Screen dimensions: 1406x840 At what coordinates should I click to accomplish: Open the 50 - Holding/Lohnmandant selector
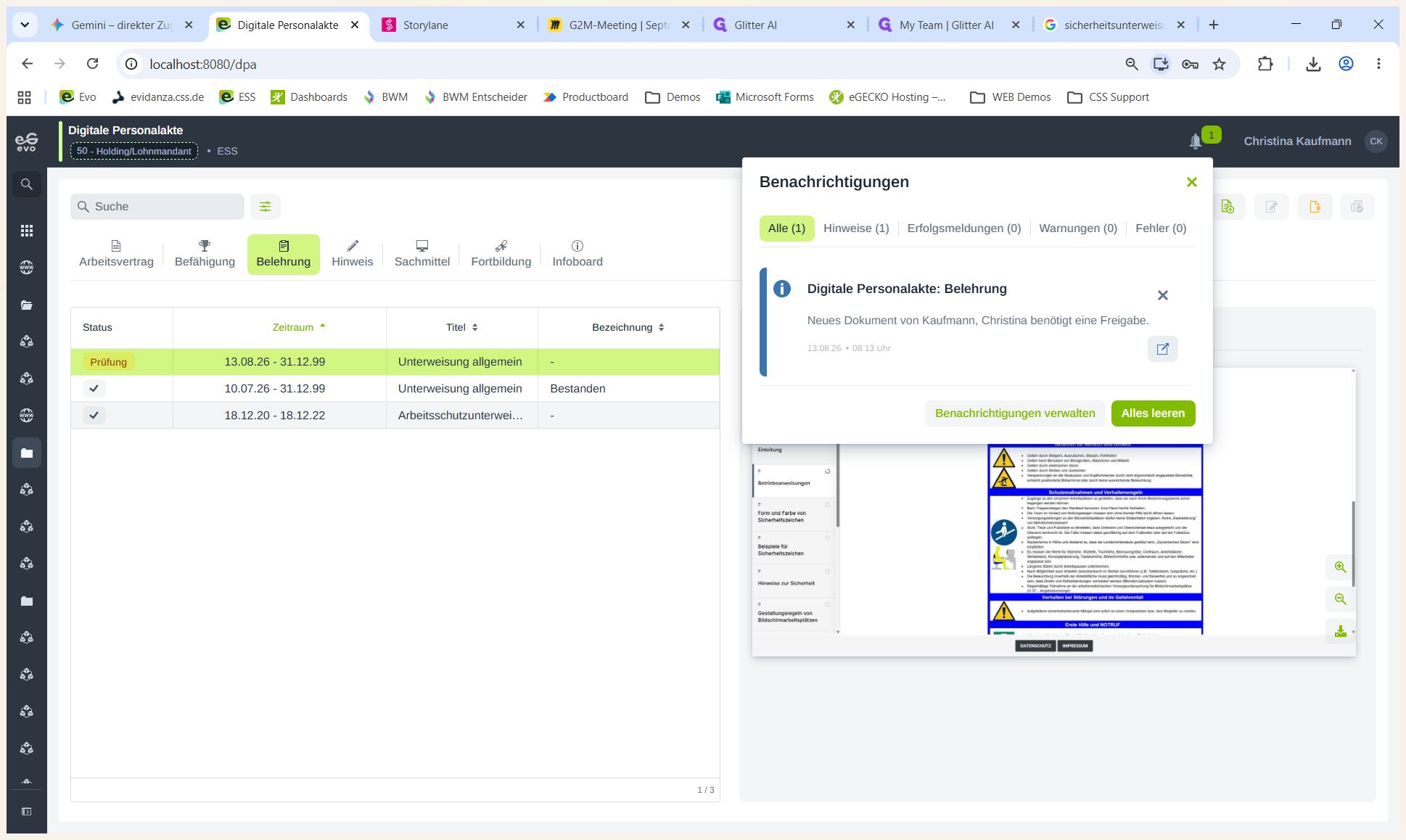(134, 151)
